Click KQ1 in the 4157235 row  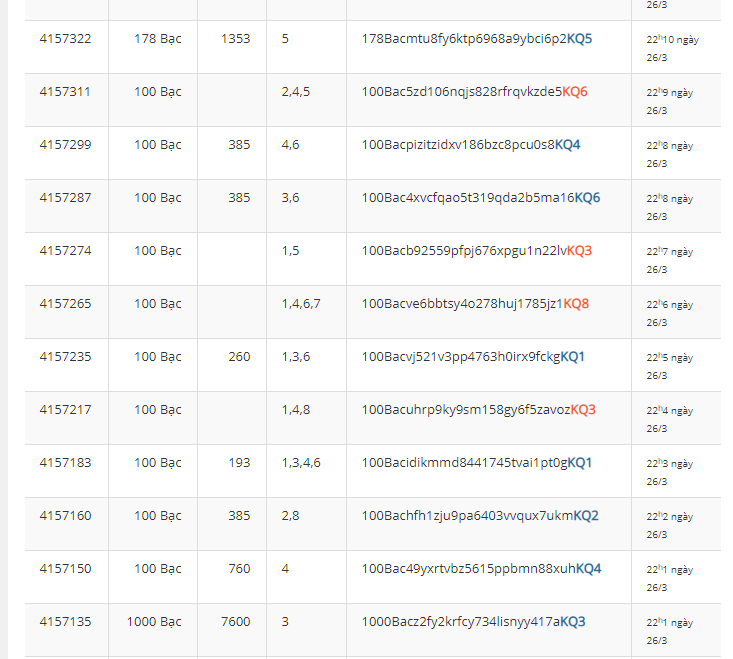572,357
